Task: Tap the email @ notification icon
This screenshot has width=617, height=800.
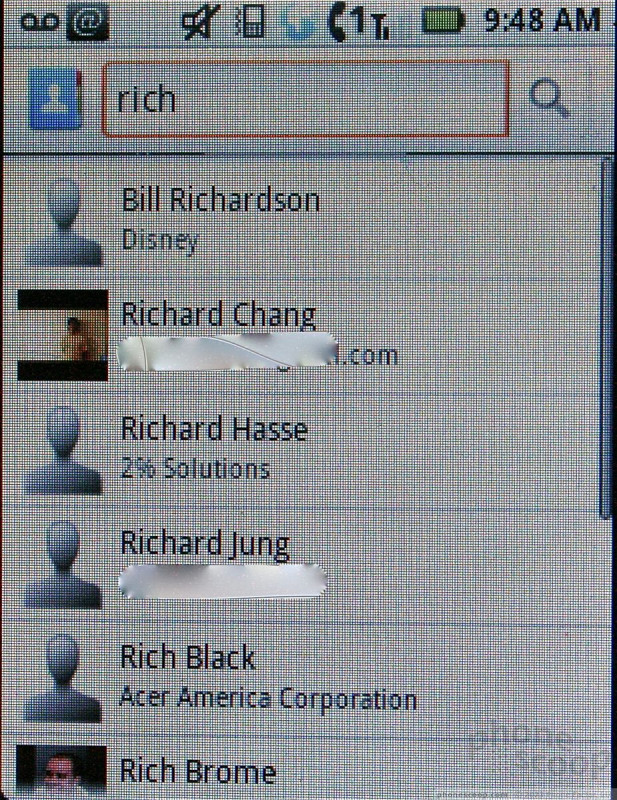Action: [87, 22]
